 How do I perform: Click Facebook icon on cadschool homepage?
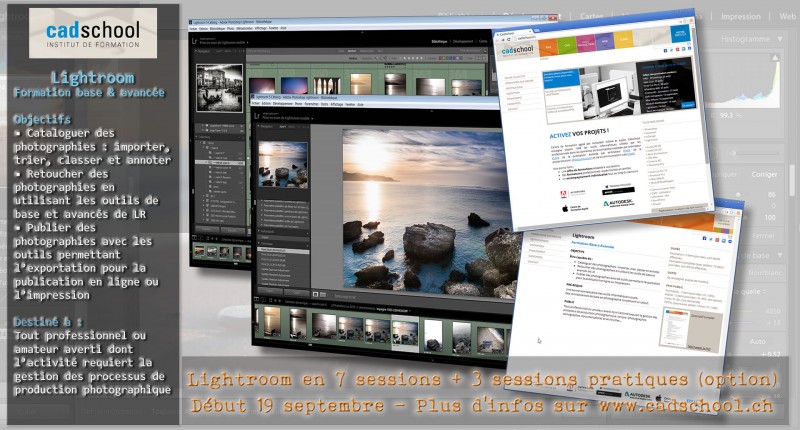(x=665, y=51)
